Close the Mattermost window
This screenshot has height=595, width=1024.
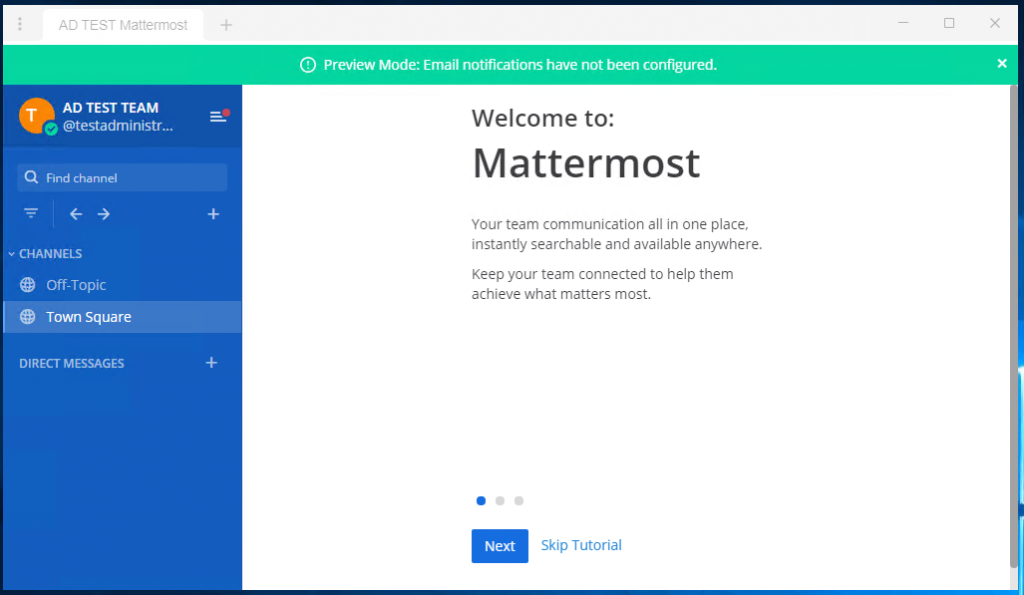point(995,23)
